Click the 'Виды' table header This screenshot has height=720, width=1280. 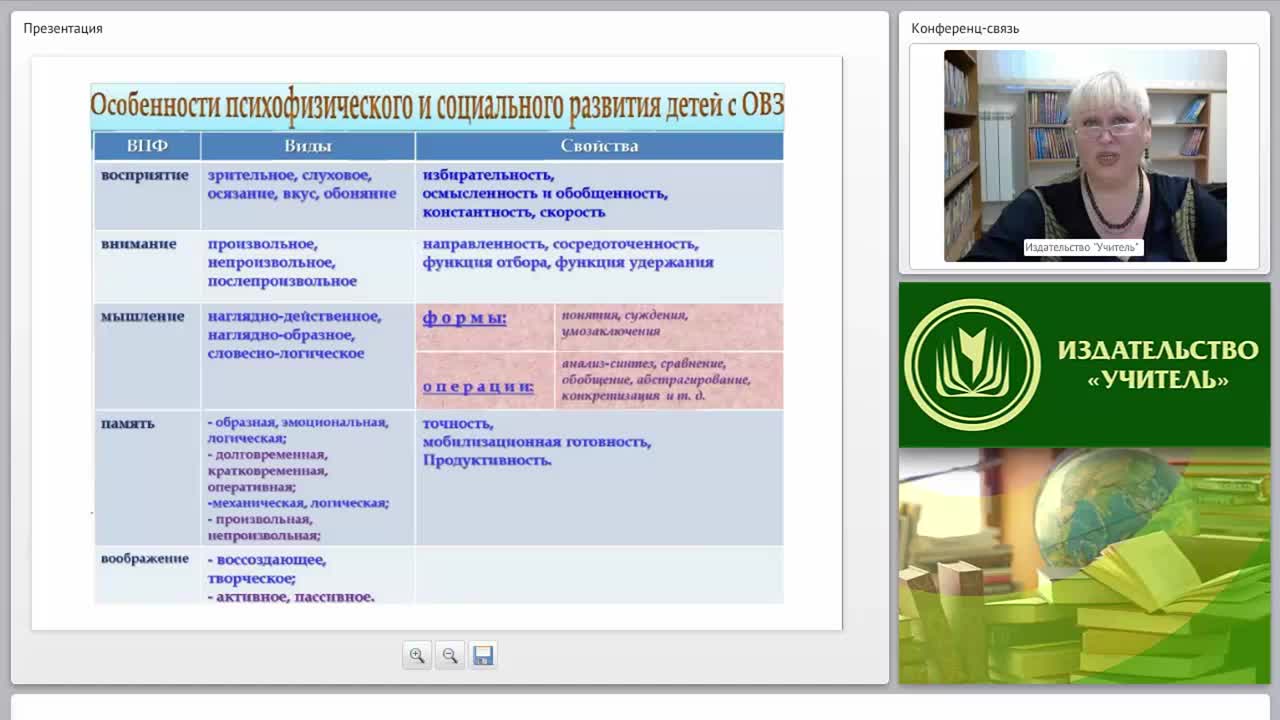click(308, 146)
